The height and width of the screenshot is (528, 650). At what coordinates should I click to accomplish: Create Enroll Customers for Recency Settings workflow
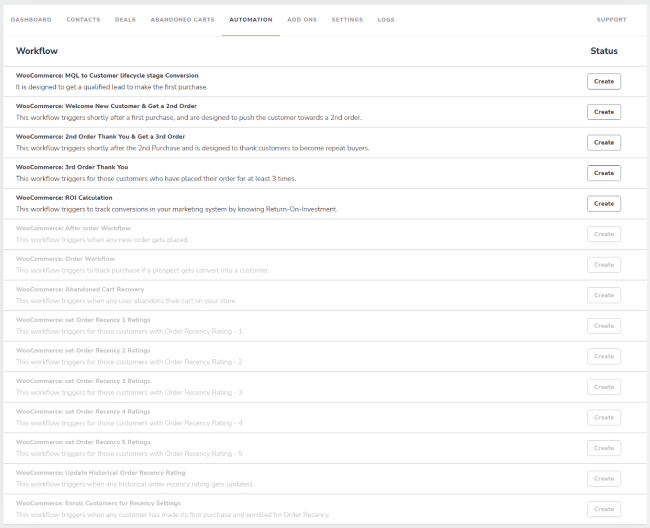click(604, 509)
